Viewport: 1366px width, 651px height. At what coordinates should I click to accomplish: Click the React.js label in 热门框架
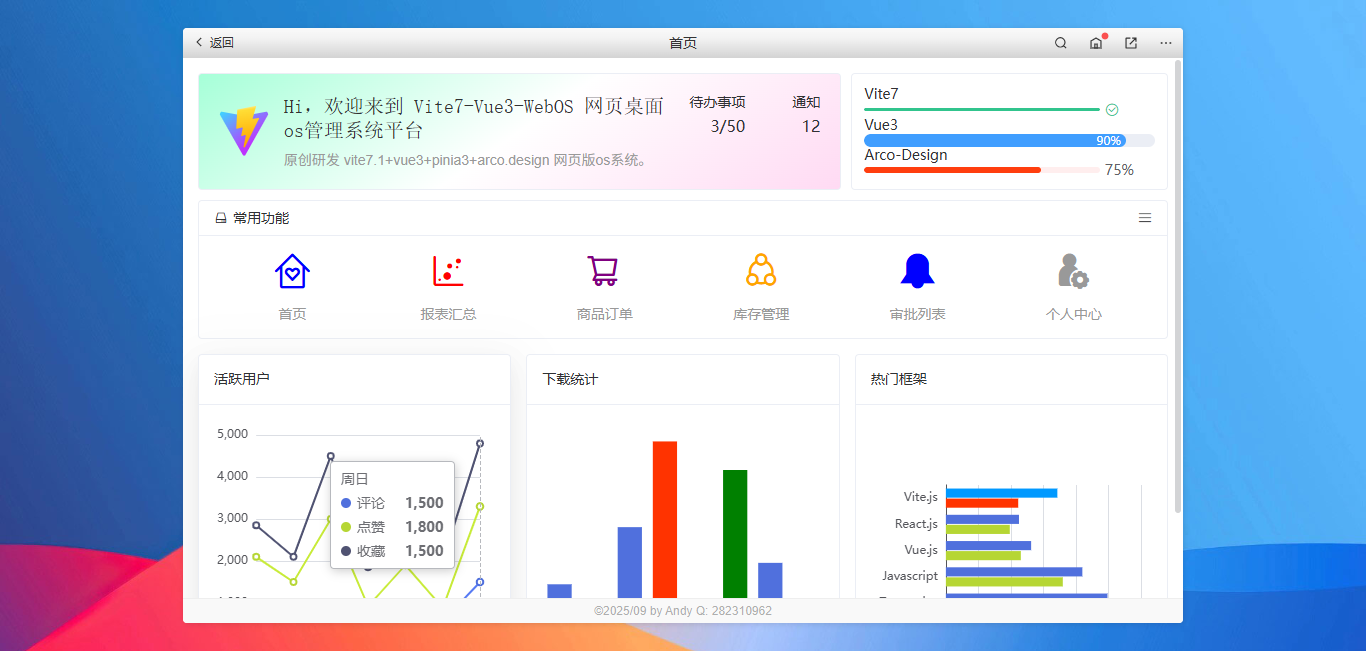916,523
